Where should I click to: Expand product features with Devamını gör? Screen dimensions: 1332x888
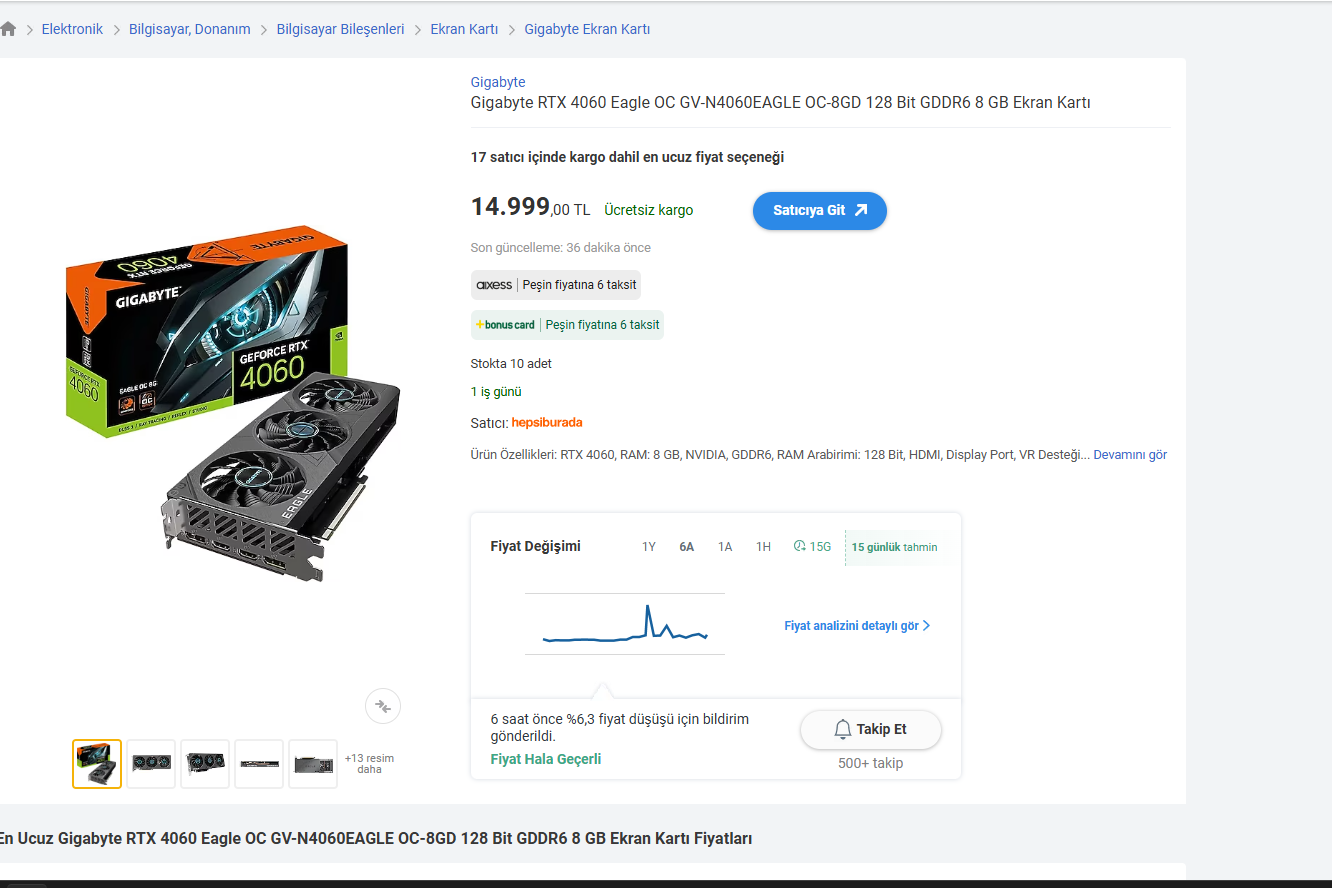[1130, 455]
